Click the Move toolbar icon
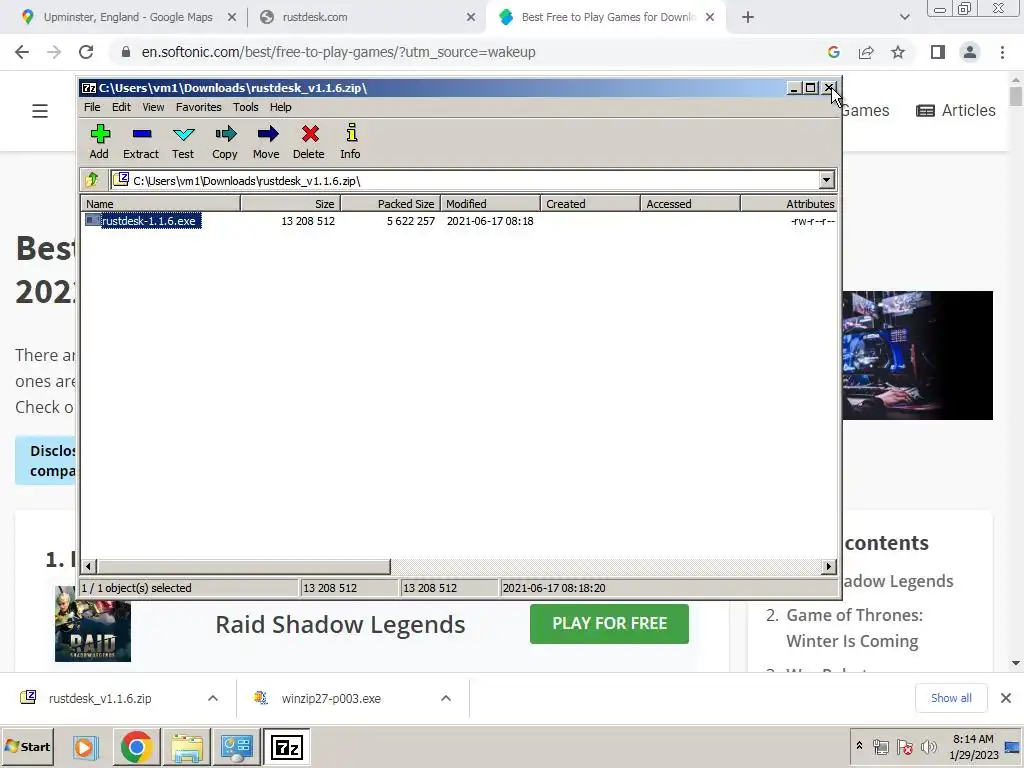The image size is (1024, 768). (x=266, y=142)
